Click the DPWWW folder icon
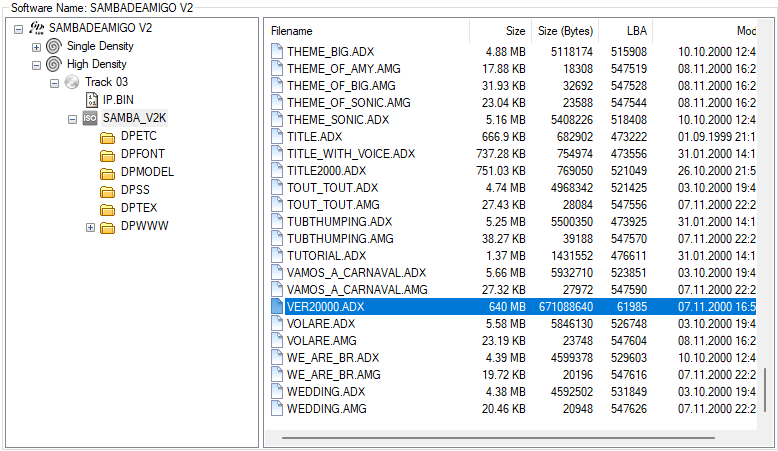This screenshot has width=778, height=451. click(108, 227)
